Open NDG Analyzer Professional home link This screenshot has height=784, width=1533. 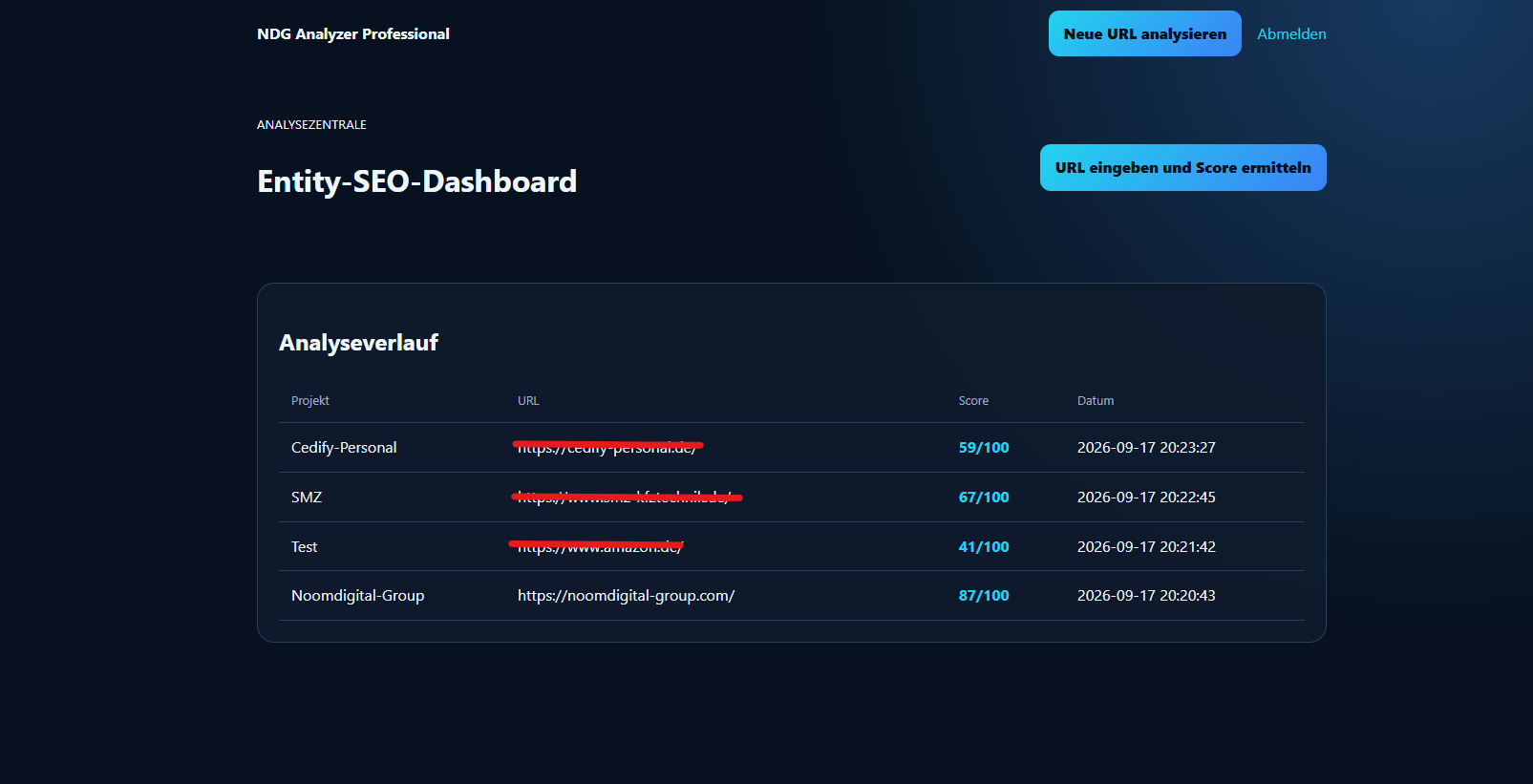[x=353, y=33]
